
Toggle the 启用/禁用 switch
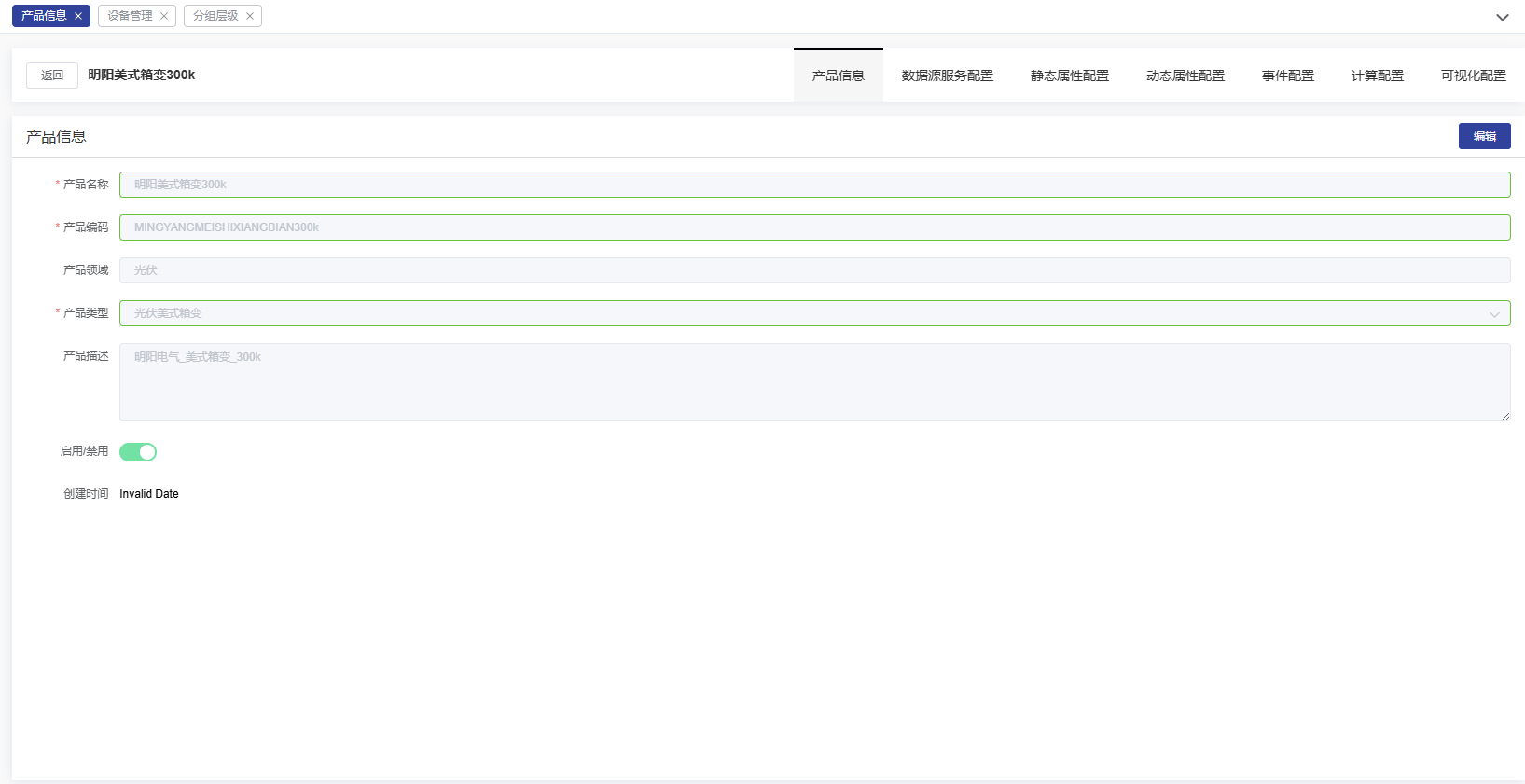(138, 452)
